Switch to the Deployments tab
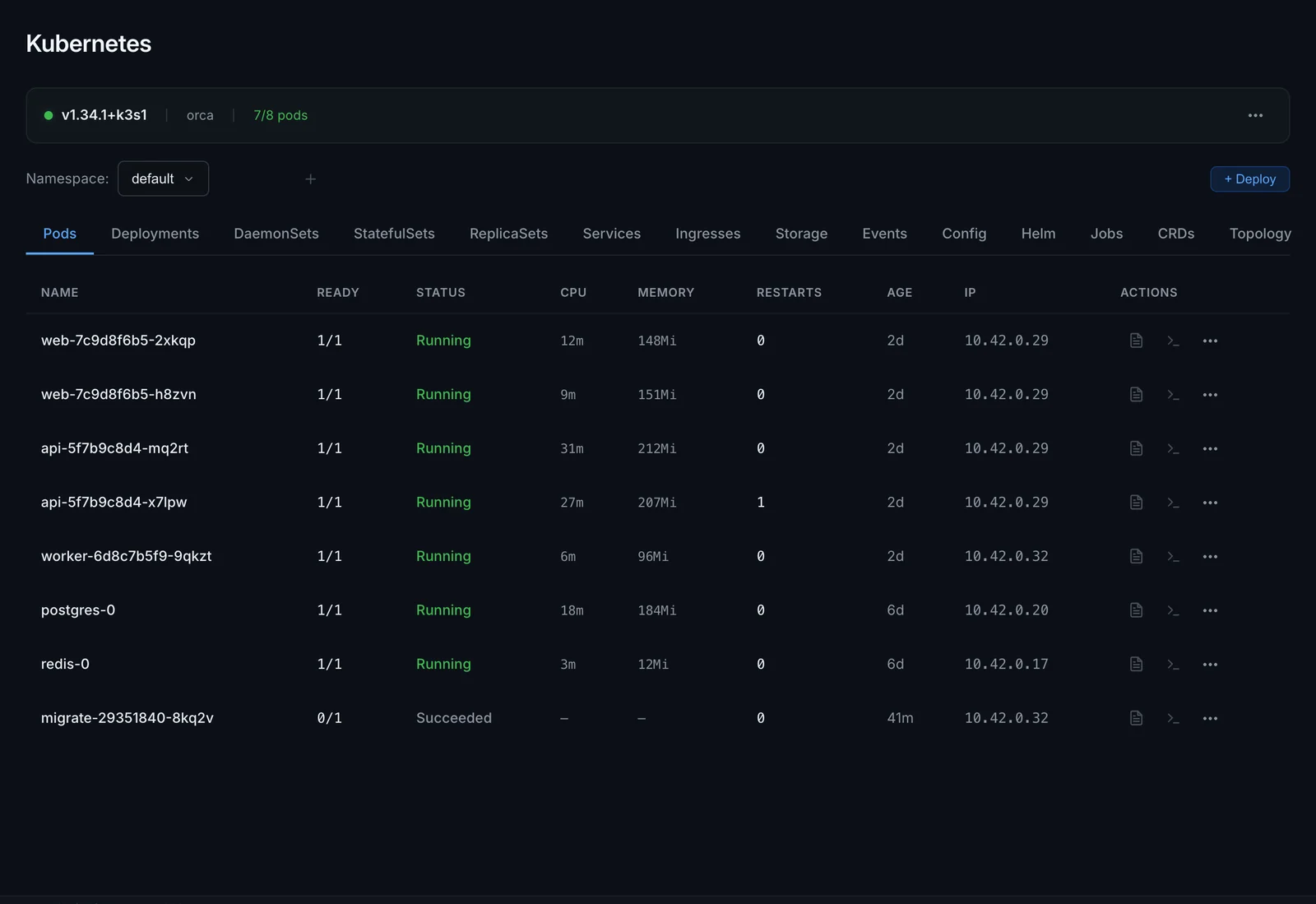Image resolution: width=1316 pixels, height=904 pixels. (x=155, y=234)
